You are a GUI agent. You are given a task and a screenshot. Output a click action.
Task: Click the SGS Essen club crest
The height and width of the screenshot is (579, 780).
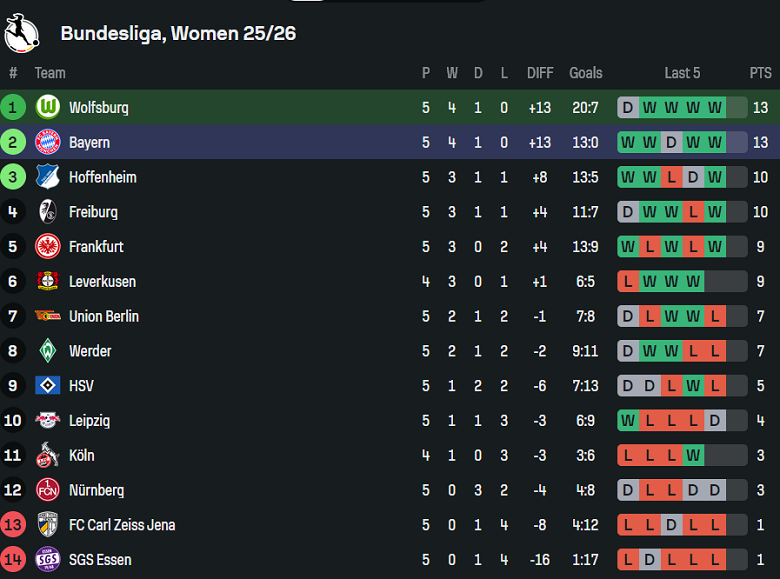click(x=48, y=559)
